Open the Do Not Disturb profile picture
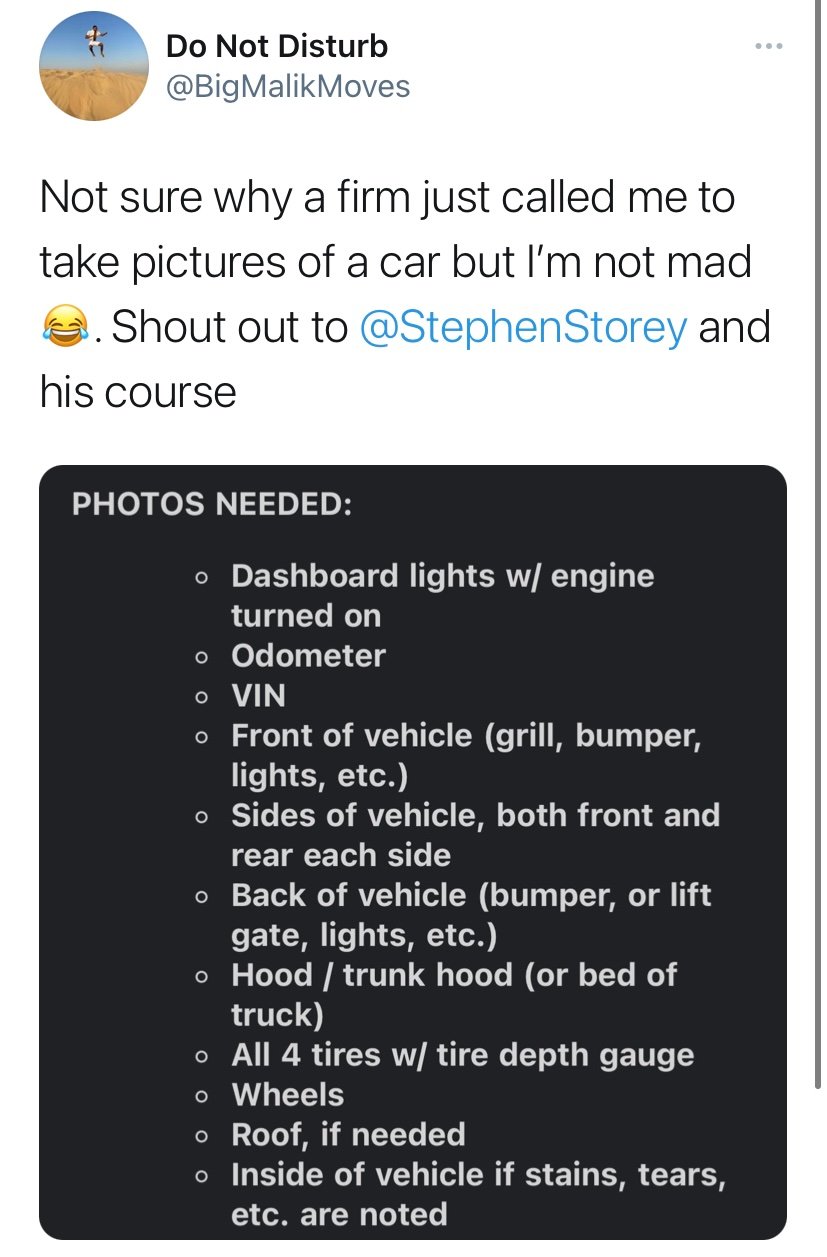Image resolution: width=827 pixels, height=1257 pixels. coord(94,66)
